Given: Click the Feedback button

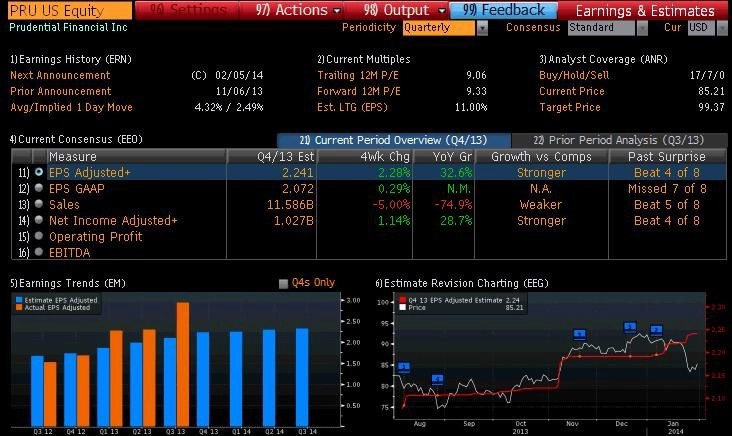Looking at the screenshot, I should click(x=503, y=10).
